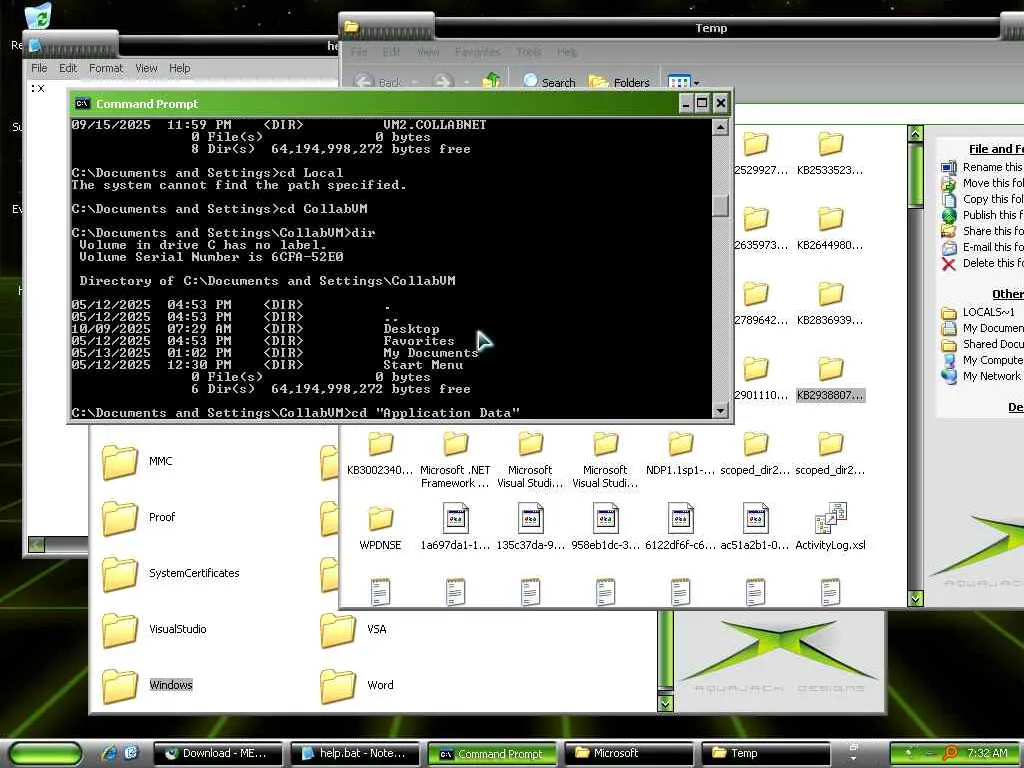
Task: Select the VSA folder
Action: click(353, 629)
